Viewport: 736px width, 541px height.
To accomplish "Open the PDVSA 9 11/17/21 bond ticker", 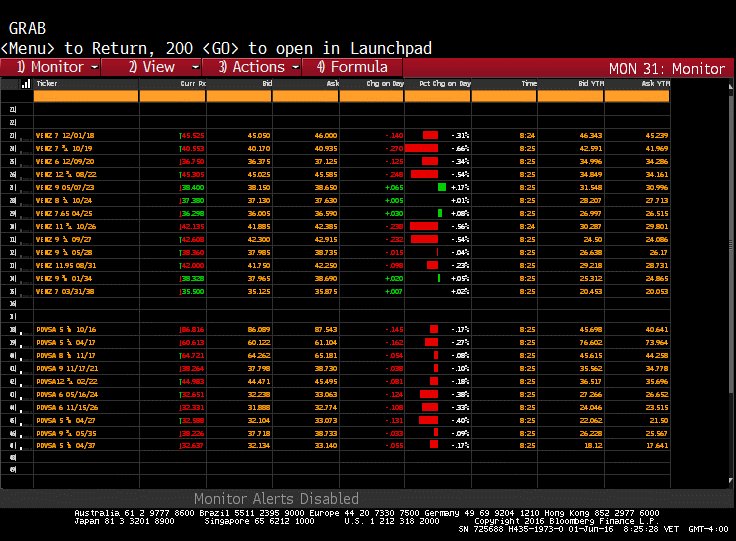I will 64,368.
